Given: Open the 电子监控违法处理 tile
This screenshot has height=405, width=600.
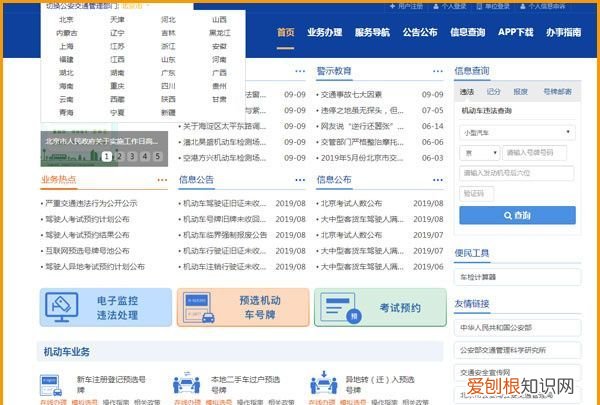Looking at the screenshot, I should click(106, 307).
